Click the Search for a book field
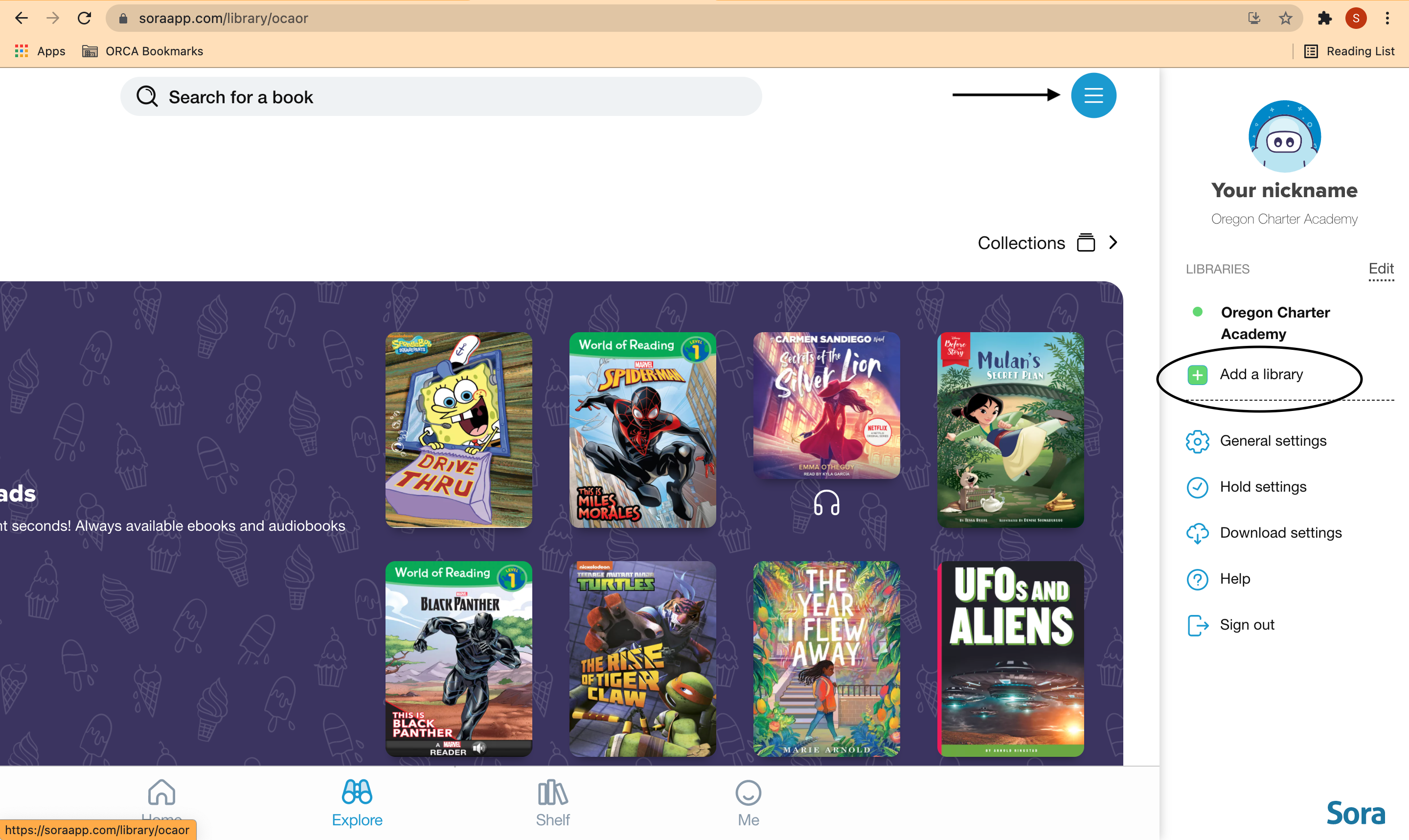Viewport: 1409px width, 840px height. pyautogui.click(x=441, y=97)
